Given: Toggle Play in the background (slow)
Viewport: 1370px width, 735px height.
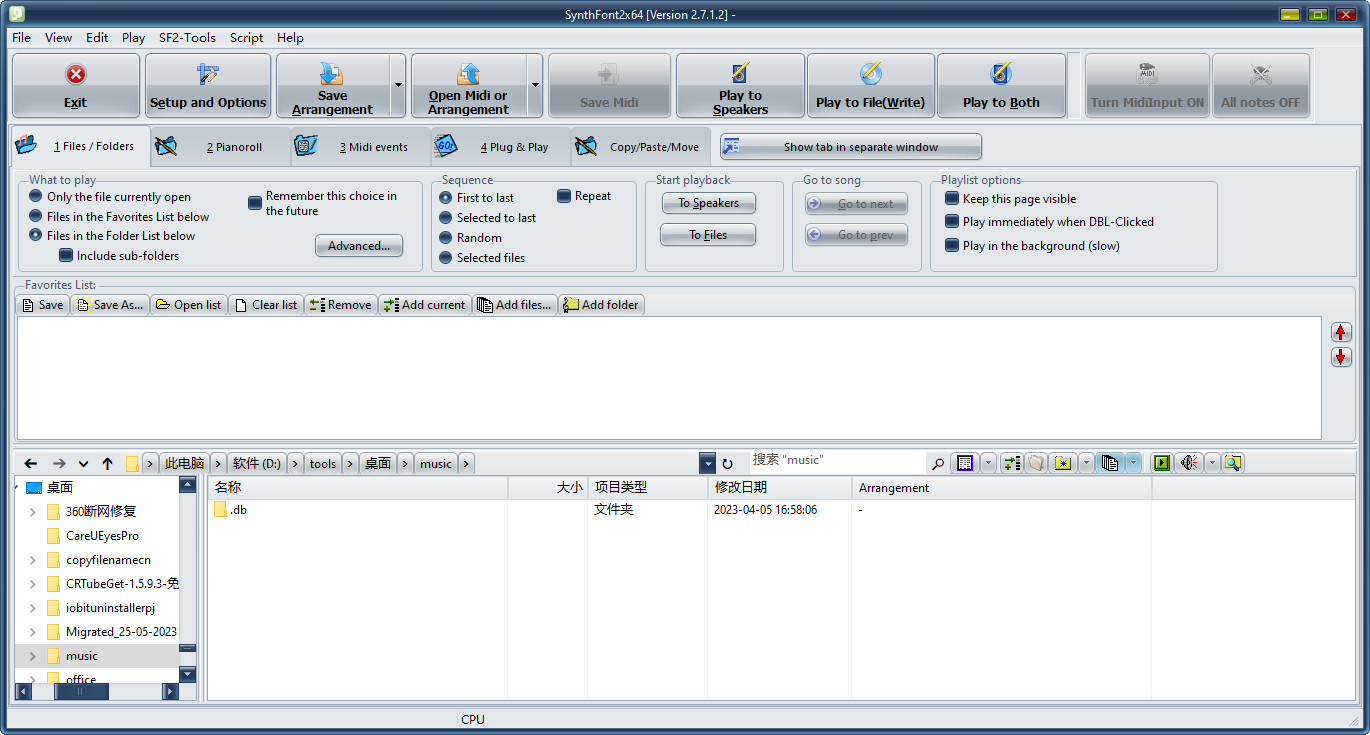Looking at the screenshot, I should 1032,246.
